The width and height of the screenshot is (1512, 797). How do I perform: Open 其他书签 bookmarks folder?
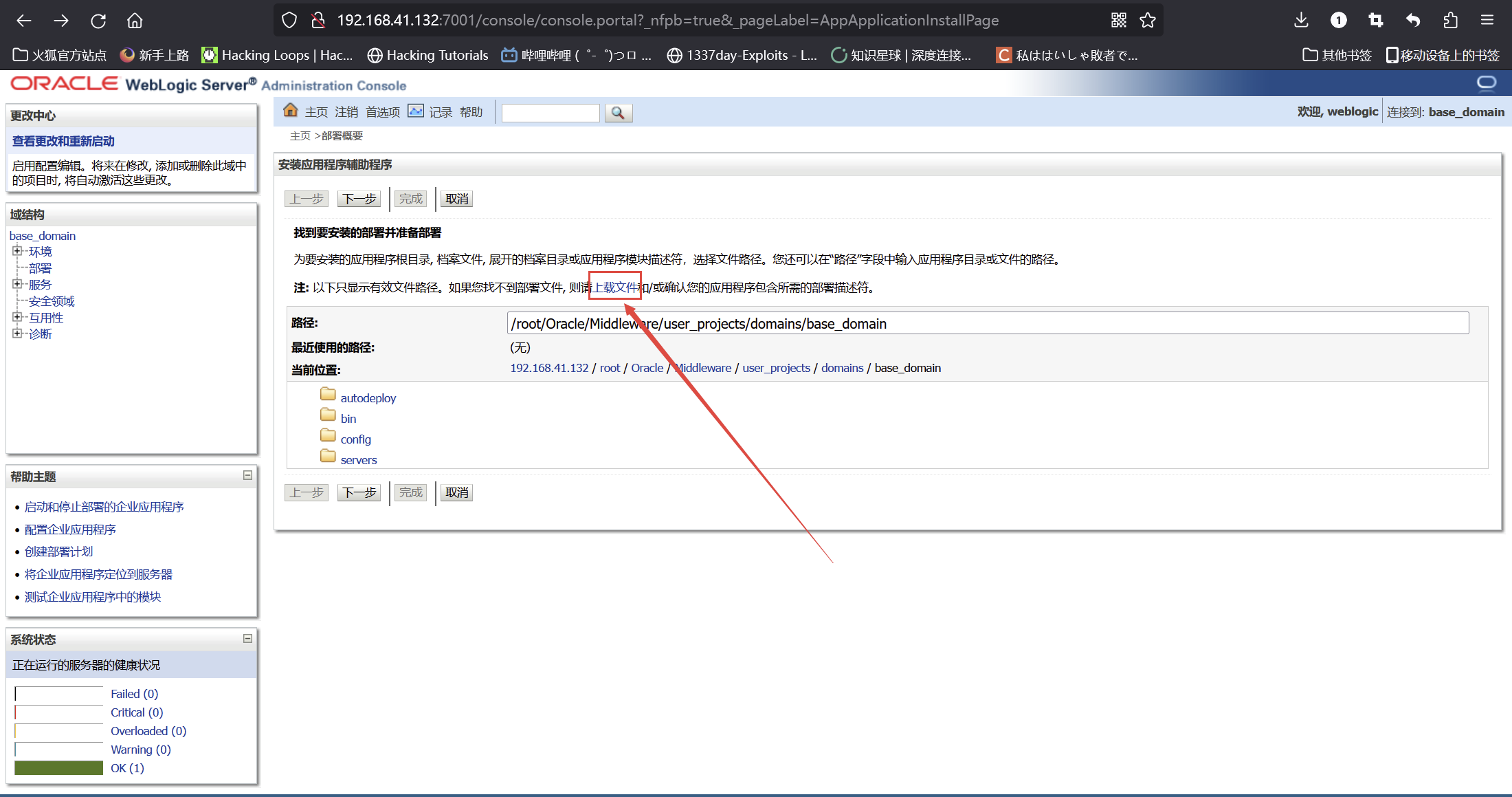[x=1337, y=55]
